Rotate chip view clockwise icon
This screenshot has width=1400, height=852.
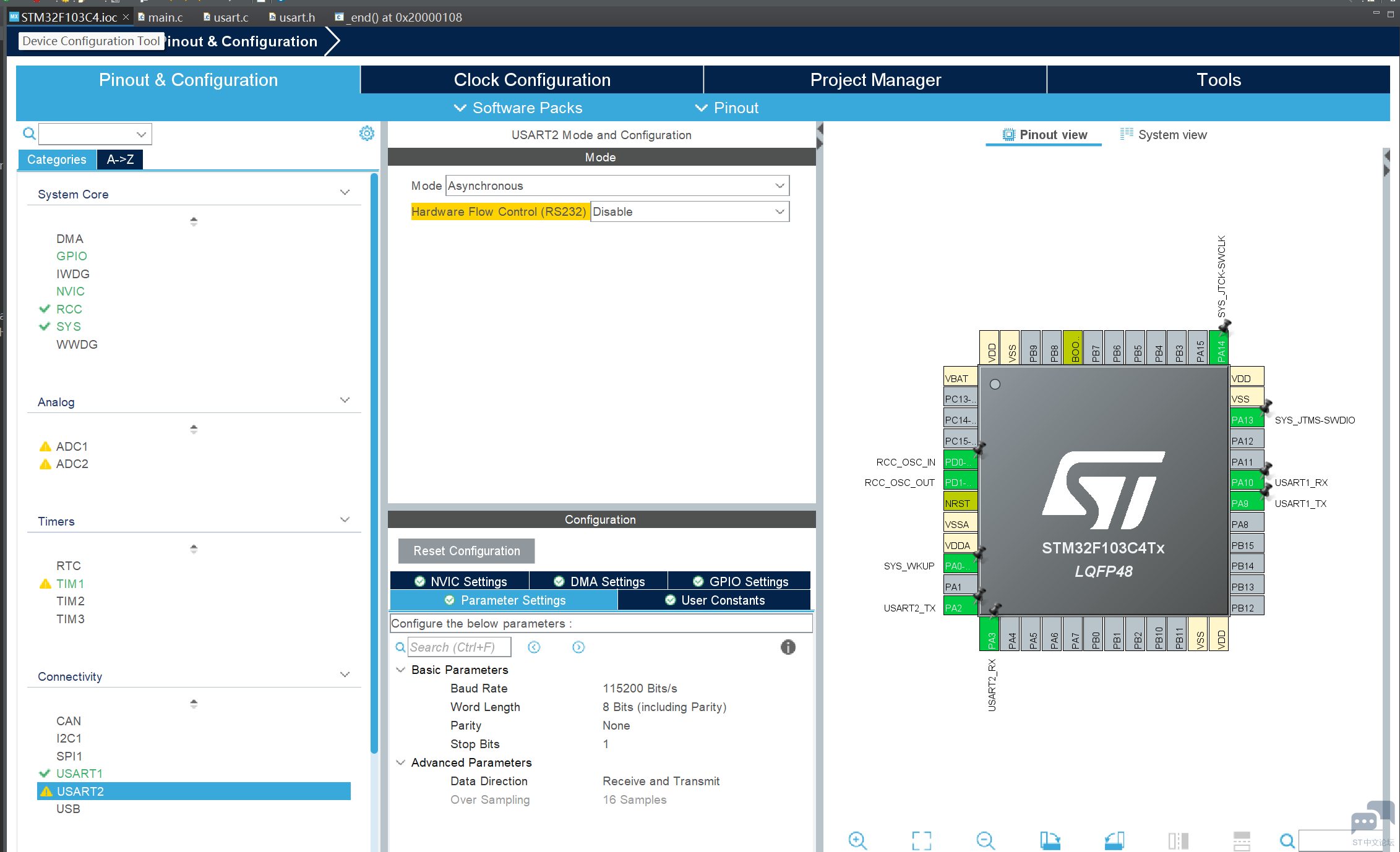click(x=1050, y=840)
